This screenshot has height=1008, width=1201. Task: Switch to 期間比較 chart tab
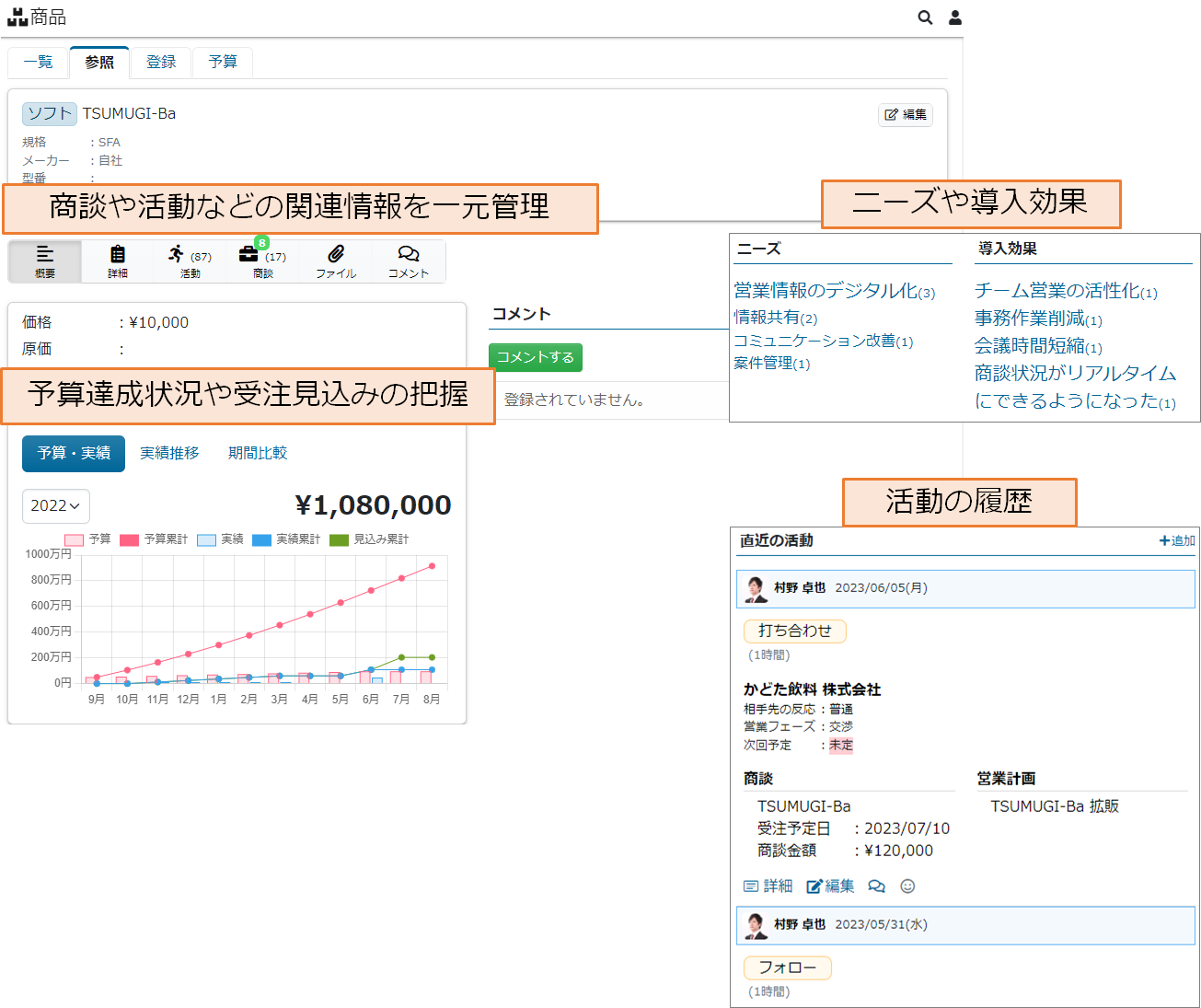(x=258, y=453)
